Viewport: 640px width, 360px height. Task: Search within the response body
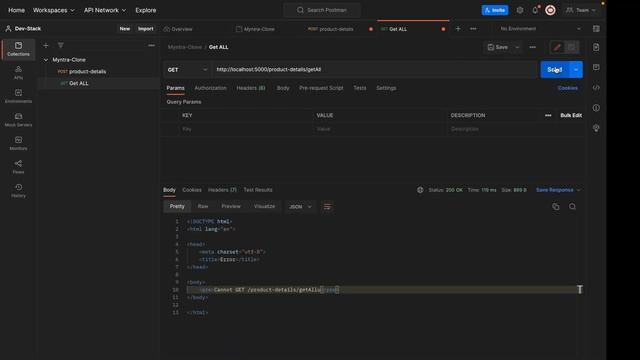coord(573,207)
